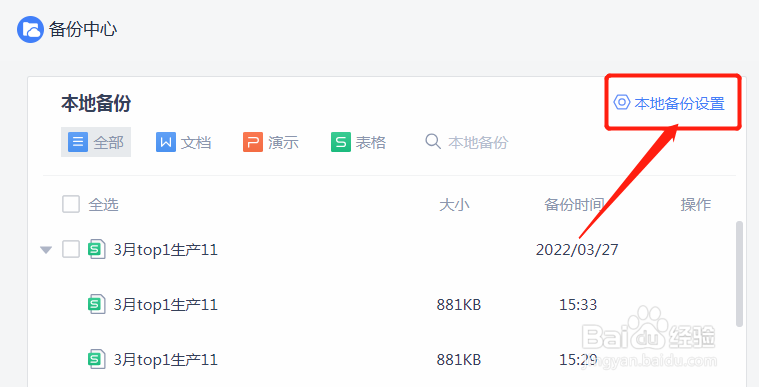The height and width of the screenshot is (387, 759).
Task: Click the green S spreadsheet filter icon
Action: tap(341, 142)
